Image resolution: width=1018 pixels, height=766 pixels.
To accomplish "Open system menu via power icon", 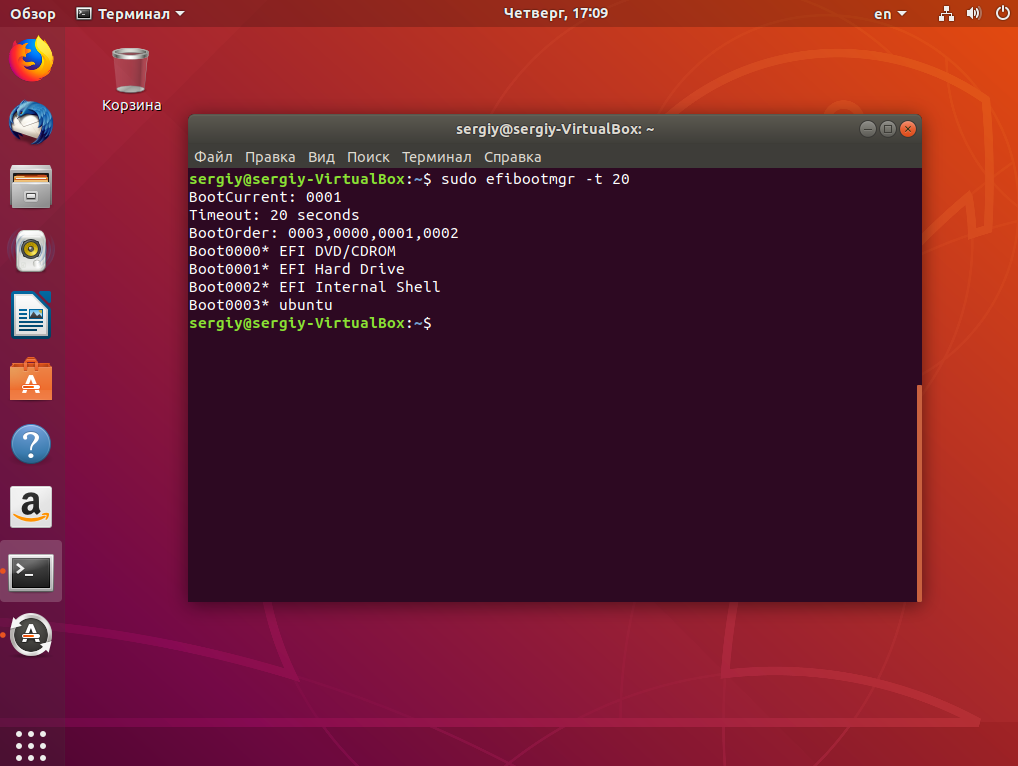I will point(1002,13).
